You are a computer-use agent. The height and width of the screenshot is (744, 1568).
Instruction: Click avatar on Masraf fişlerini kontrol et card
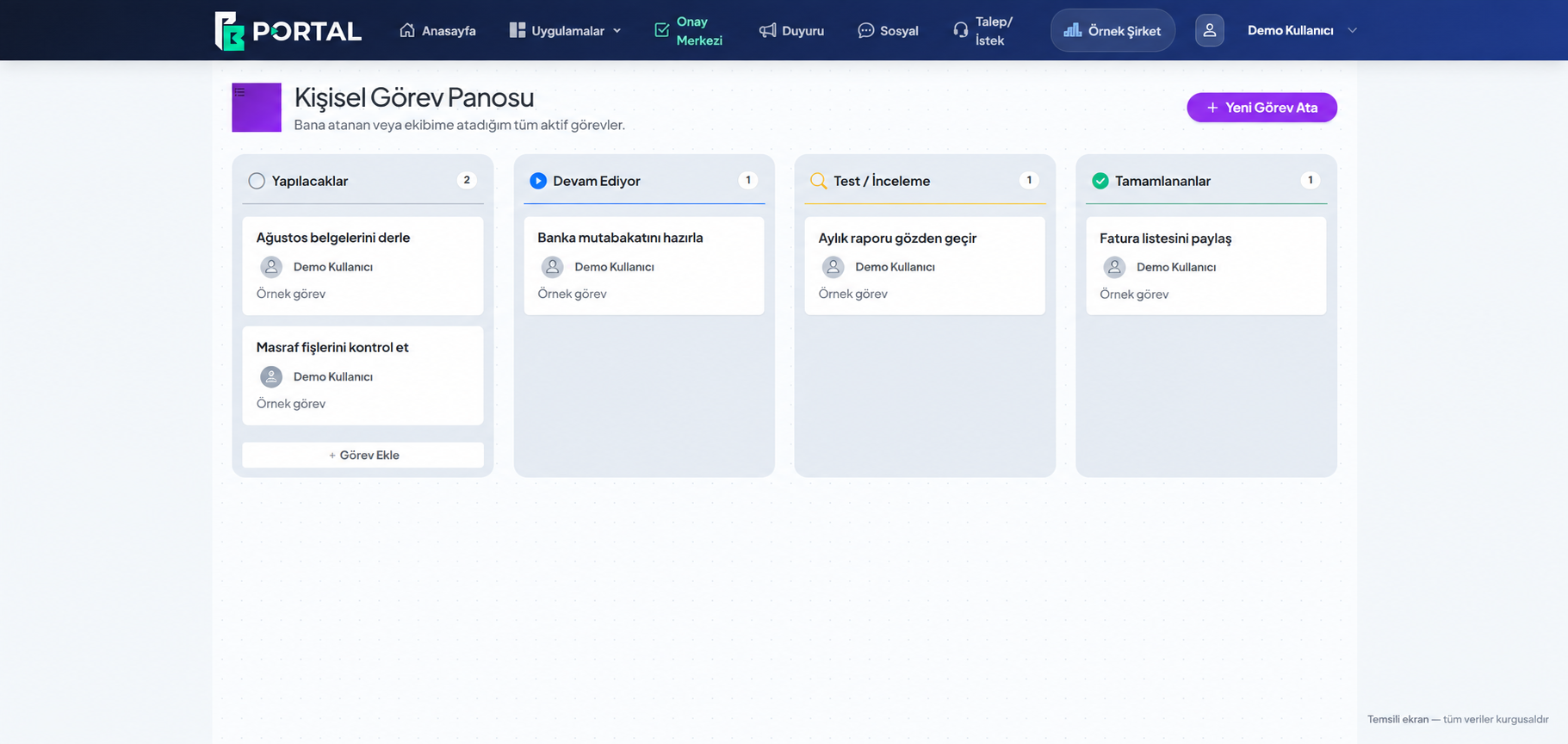(x=271, y=376)
